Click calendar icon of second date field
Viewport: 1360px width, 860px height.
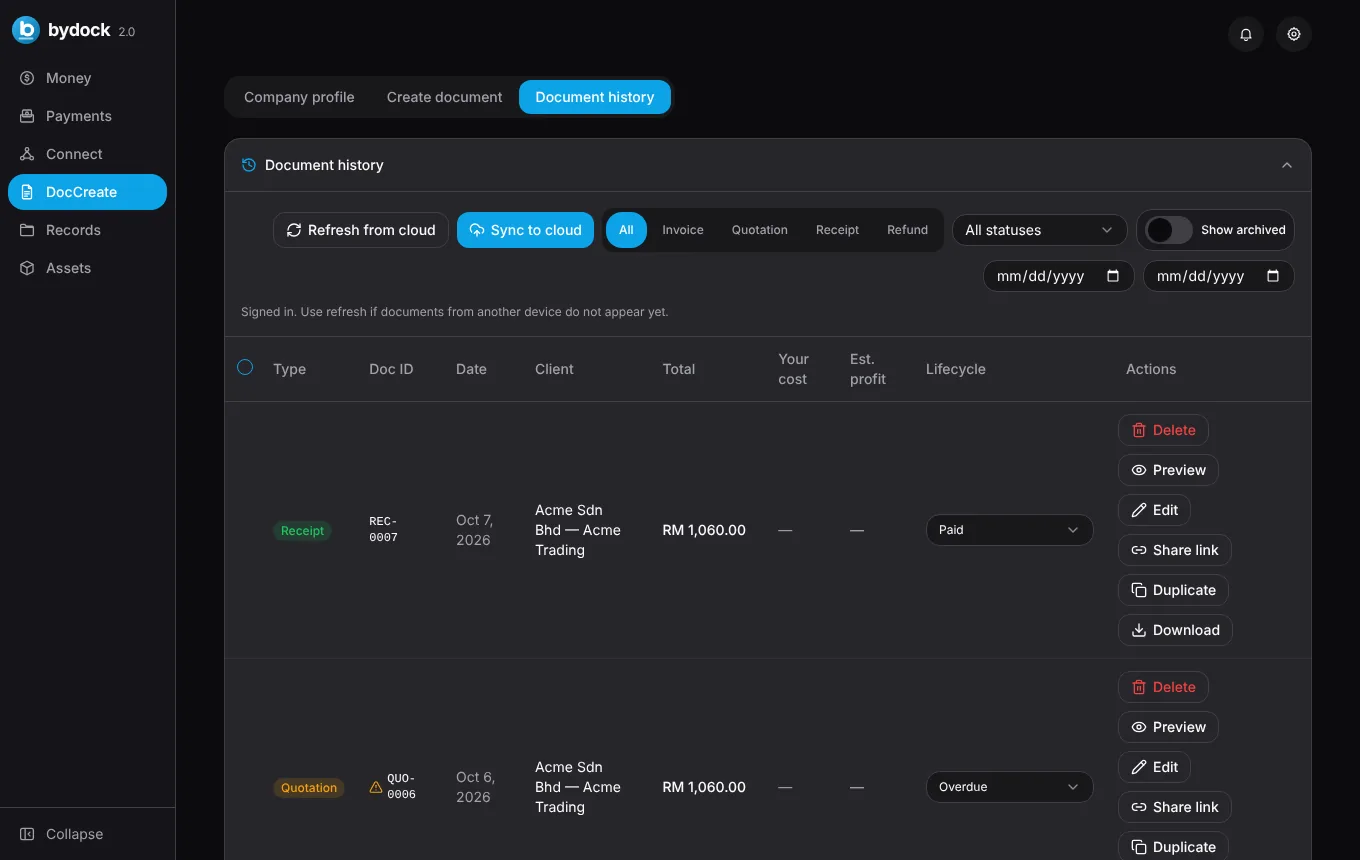tap(1273, 276)
